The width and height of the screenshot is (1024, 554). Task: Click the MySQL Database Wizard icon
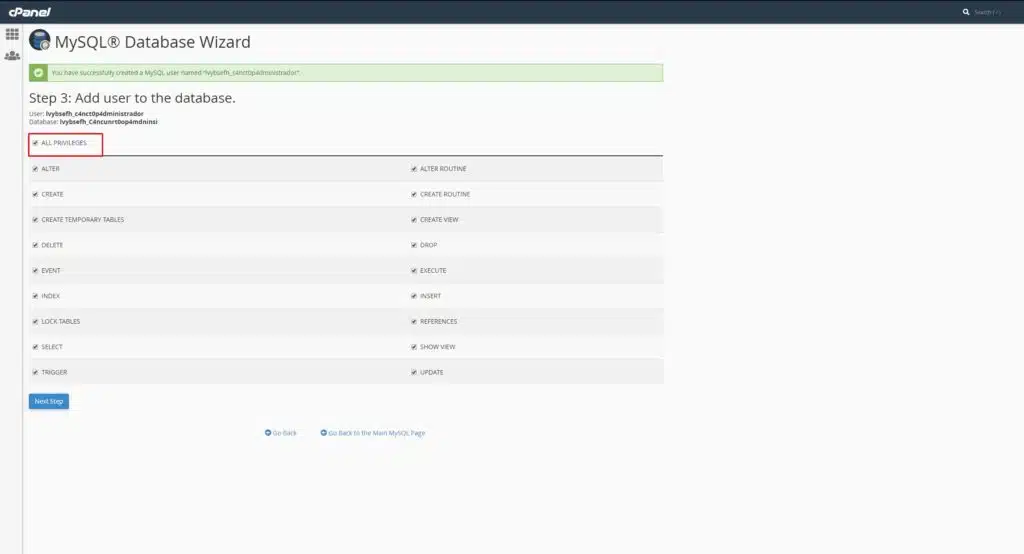coord(40,41)
